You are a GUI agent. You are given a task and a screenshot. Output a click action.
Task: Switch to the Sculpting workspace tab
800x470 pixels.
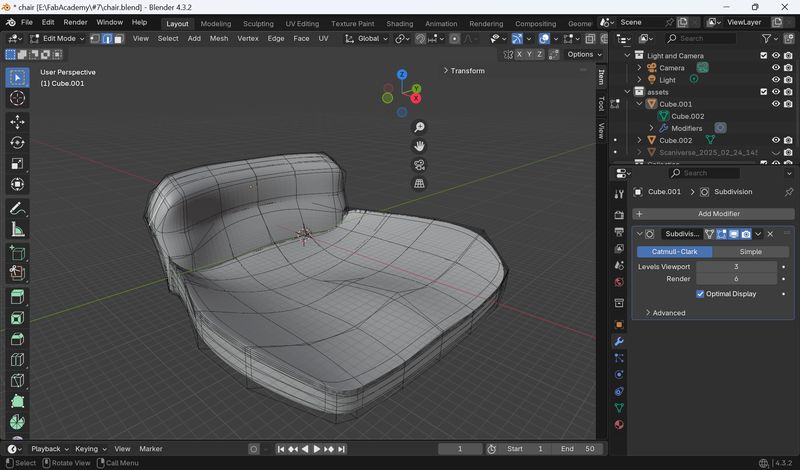click(x=258, y=23)
